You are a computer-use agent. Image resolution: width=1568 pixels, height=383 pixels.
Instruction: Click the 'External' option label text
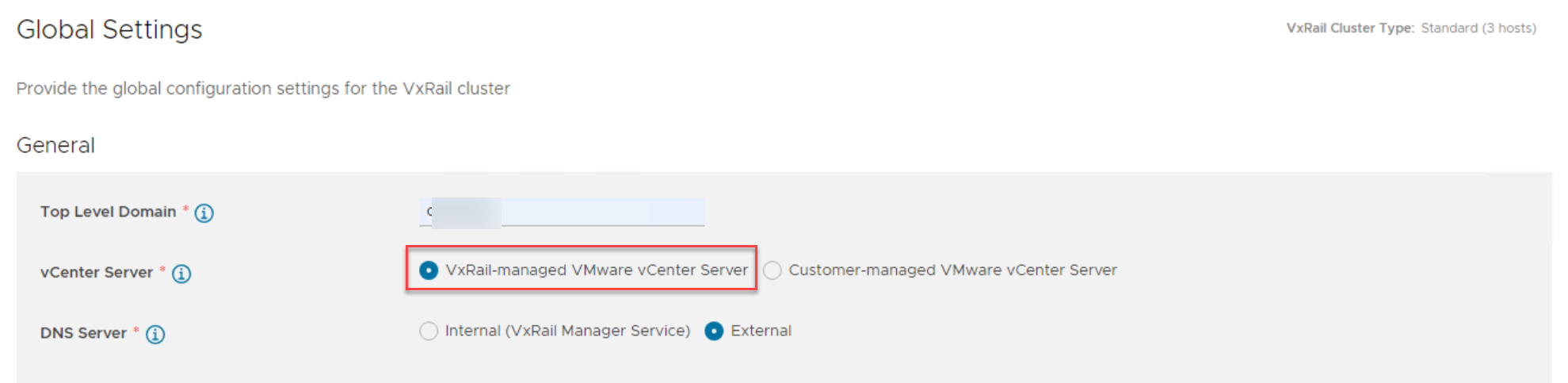761,331
